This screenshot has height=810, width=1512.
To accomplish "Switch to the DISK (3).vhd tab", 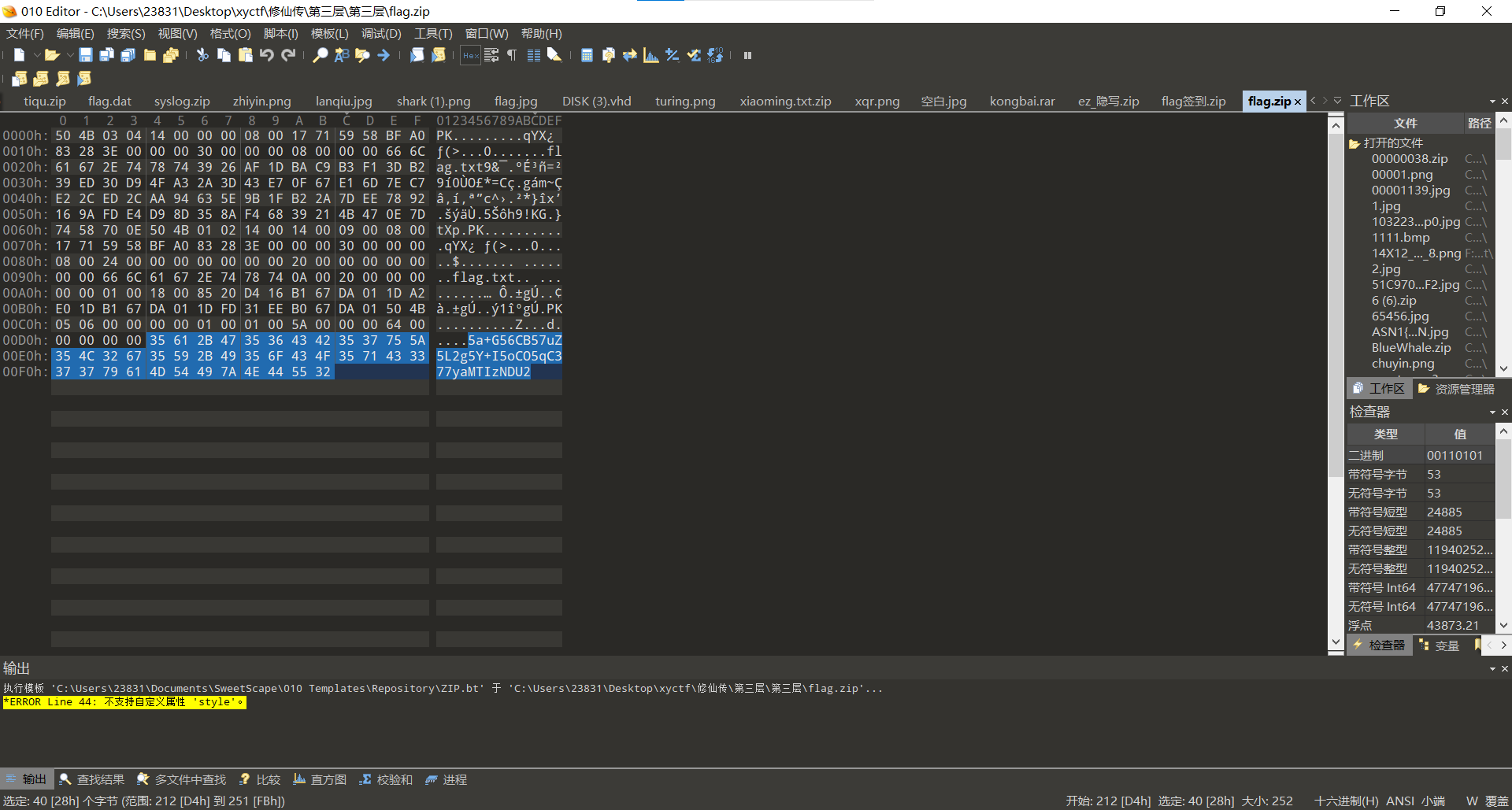I will pos(596,101).
